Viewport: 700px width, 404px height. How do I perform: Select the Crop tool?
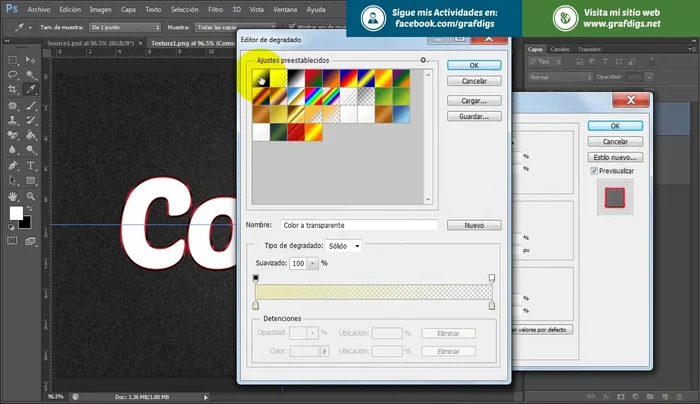[13, 90]
